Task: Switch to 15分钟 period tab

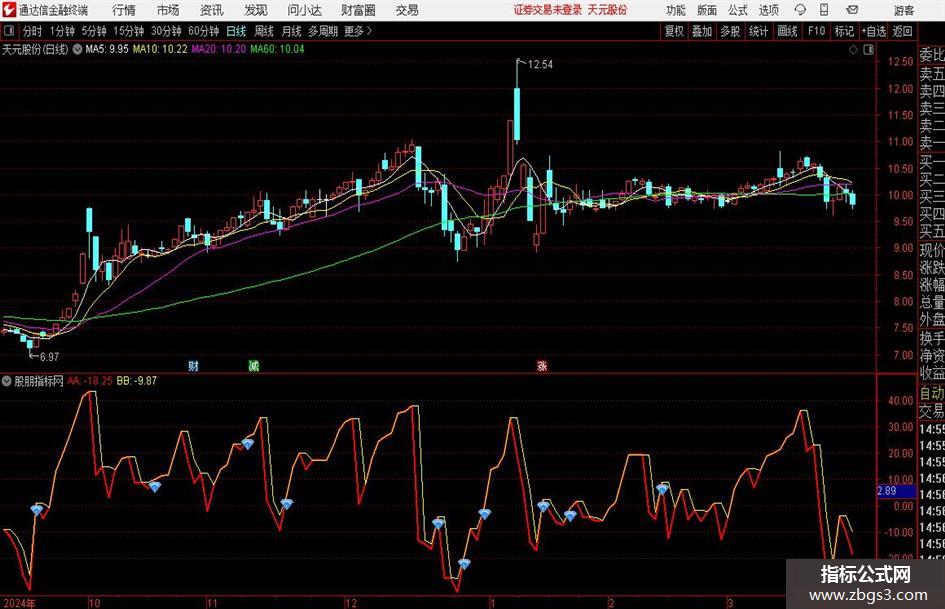Action: coord(129,31)
